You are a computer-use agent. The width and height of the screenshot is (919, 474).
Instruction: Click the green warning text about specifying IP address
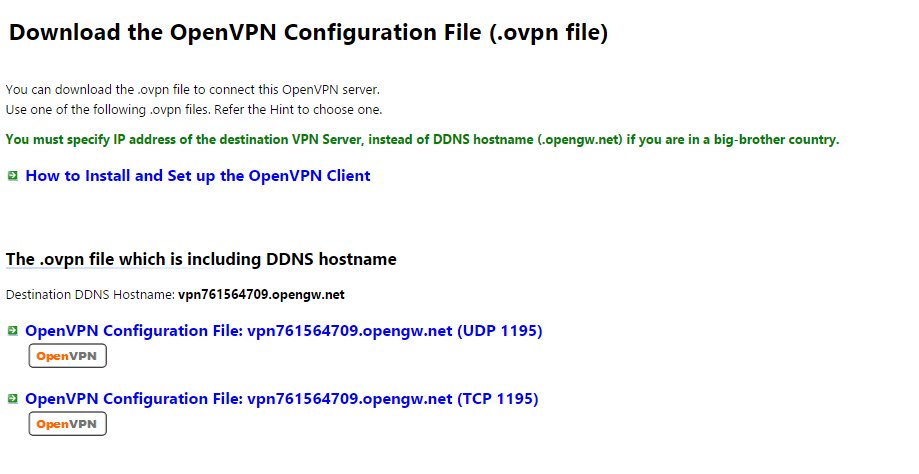click(422, 139)
